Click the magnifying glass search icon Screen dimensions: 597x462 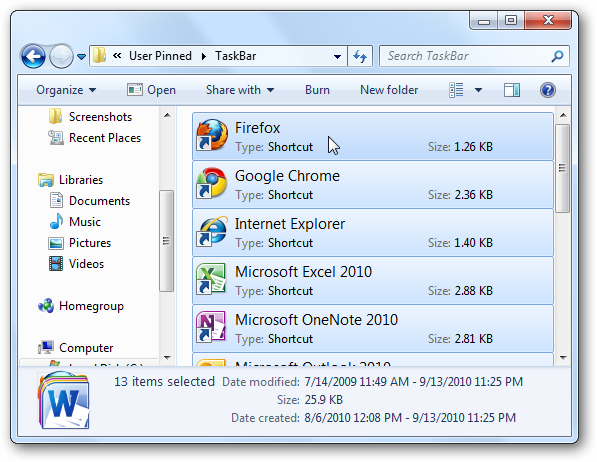[x=557, y=56]
